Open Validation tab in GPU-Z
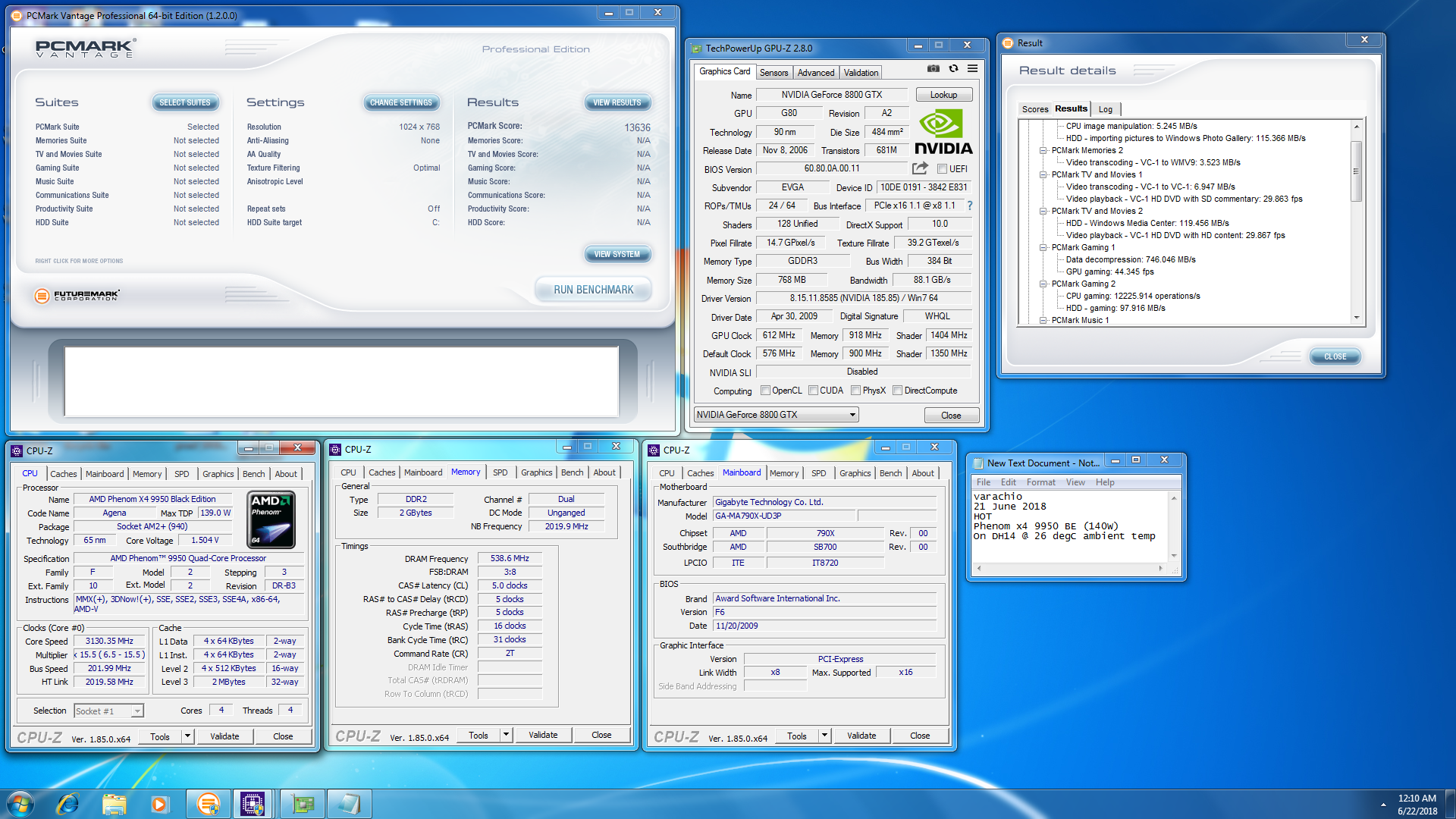Image resolution: width=1456 pixels, height=819 pixels. point(861,73)
